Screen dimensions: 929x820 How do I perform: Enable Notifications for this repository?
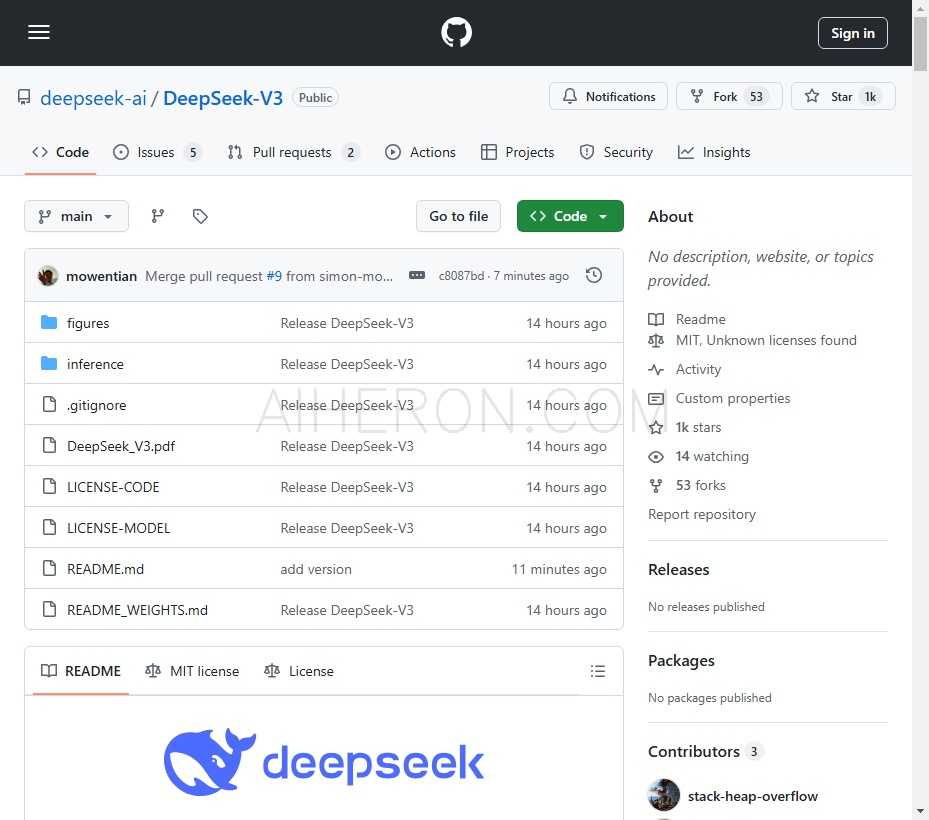[x=608, y=96]
